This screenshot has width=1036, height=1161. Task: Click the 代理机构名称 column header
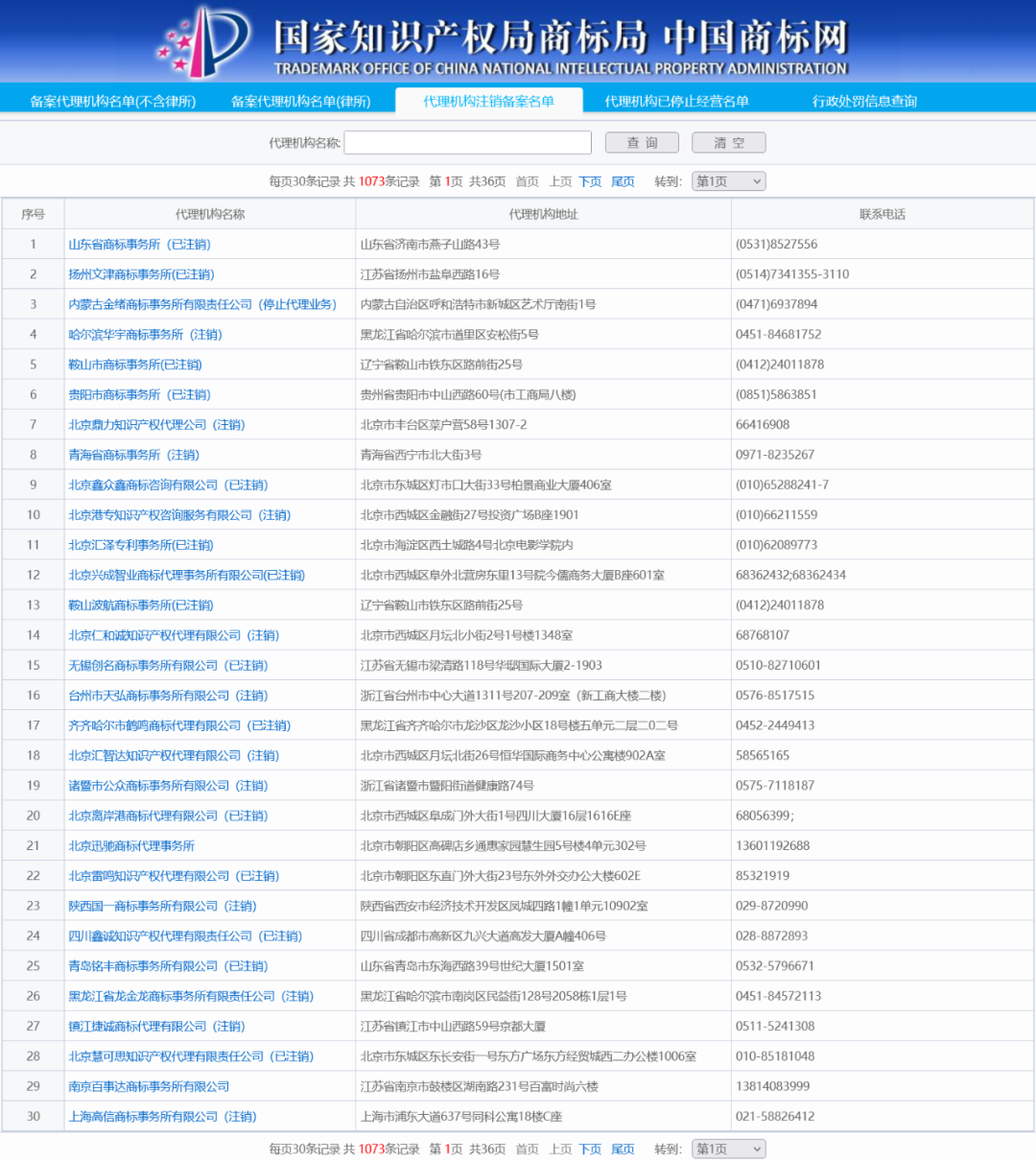[210, 214]
